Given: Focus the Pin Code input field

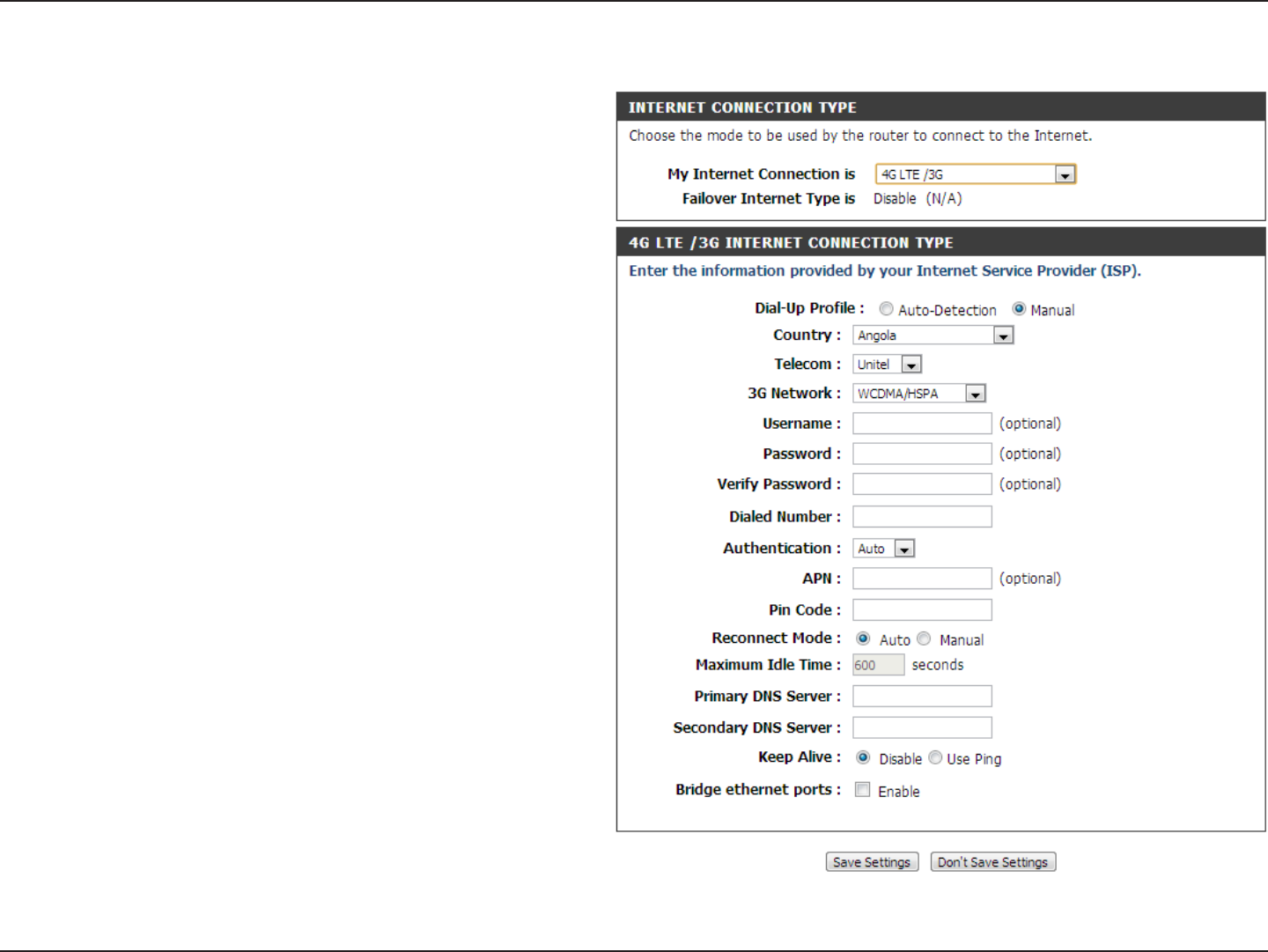Looking at the screenshot, I should pos(922,610).
